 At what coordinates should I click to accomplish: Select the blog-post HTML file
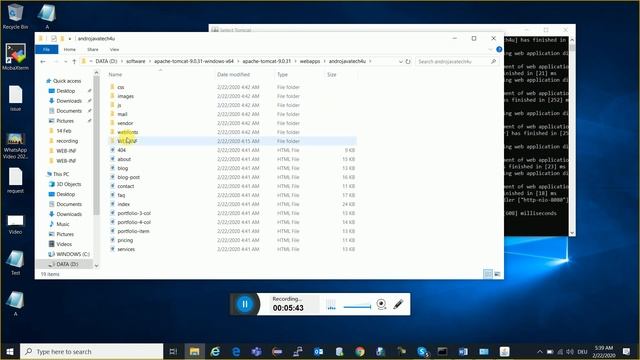[x=129, y=177]
